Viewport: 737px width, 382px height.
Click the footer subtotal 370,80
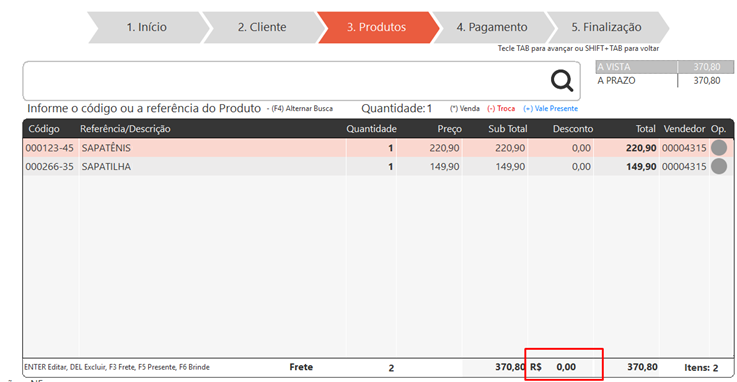510,367
